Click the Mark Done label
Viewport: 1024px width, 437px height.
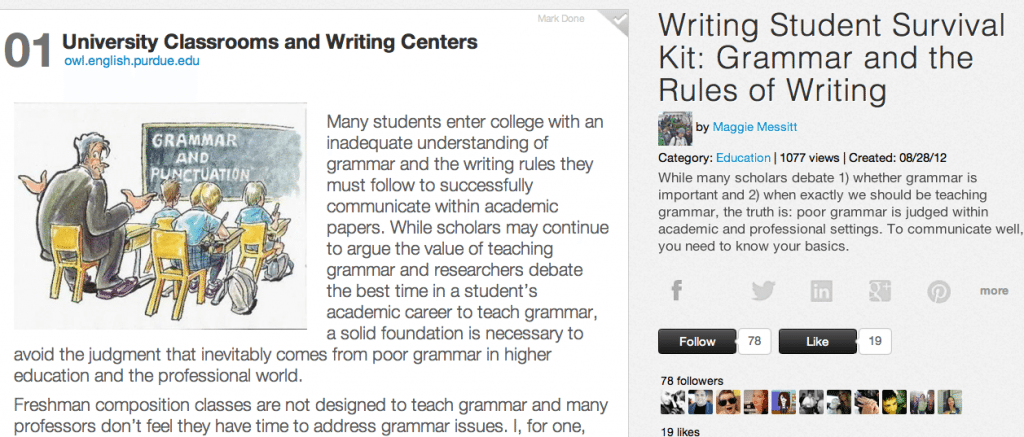coord(560,19)
